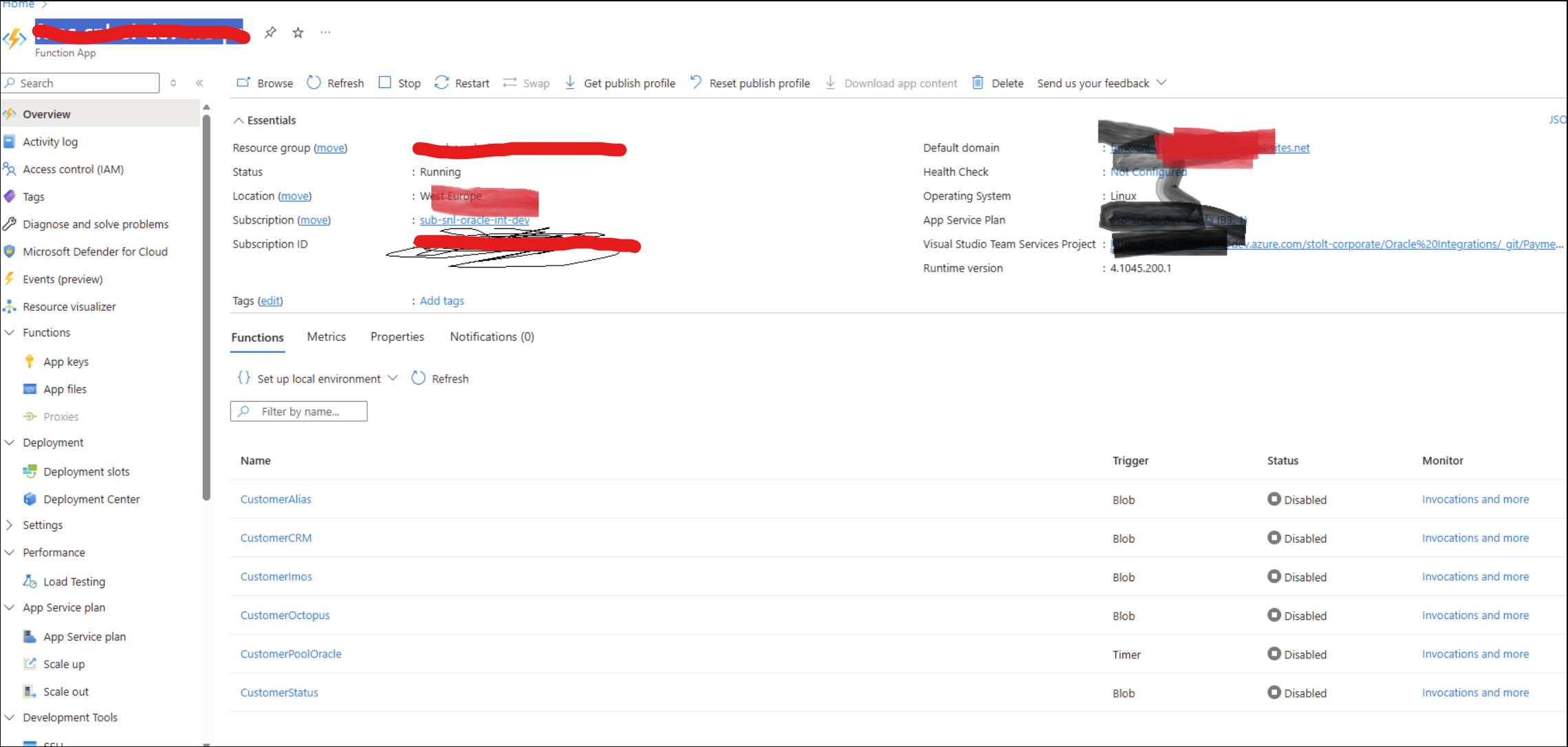The image size is (1568, 747).
Task: Open Deployment Center from sidebar
Action: [91, 499]
